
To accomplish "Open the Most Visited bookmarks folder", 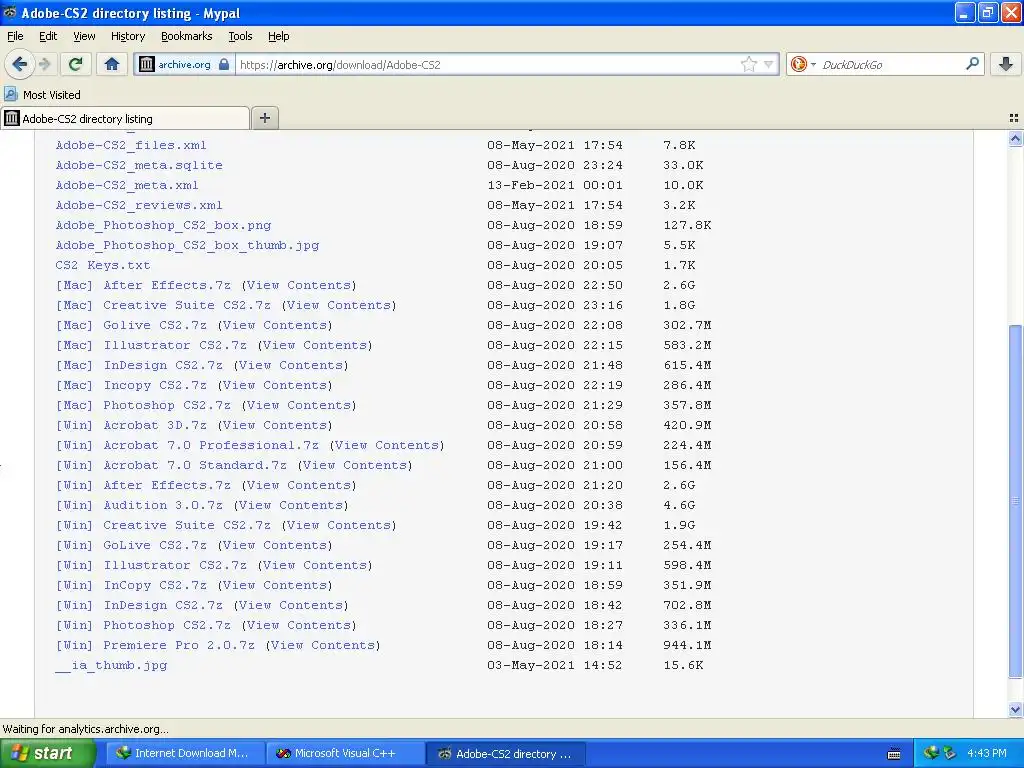I will [x=42, y=95].
